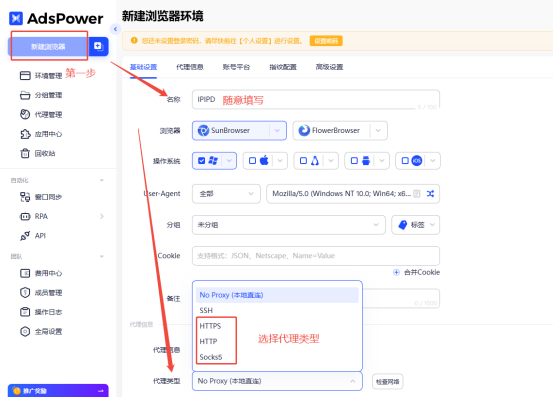
Task: Switch to the 指纹配置 tab
Action: [283, 67]
